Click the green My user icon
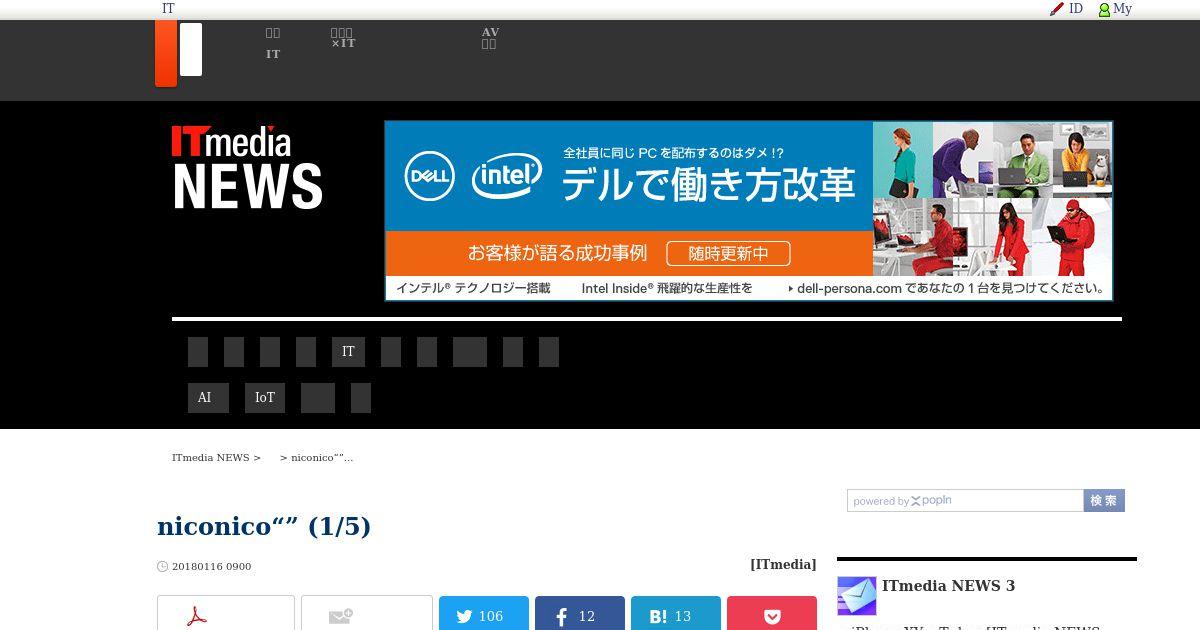The width and height of the screenshot is (1200, 630). [1104, 10]
